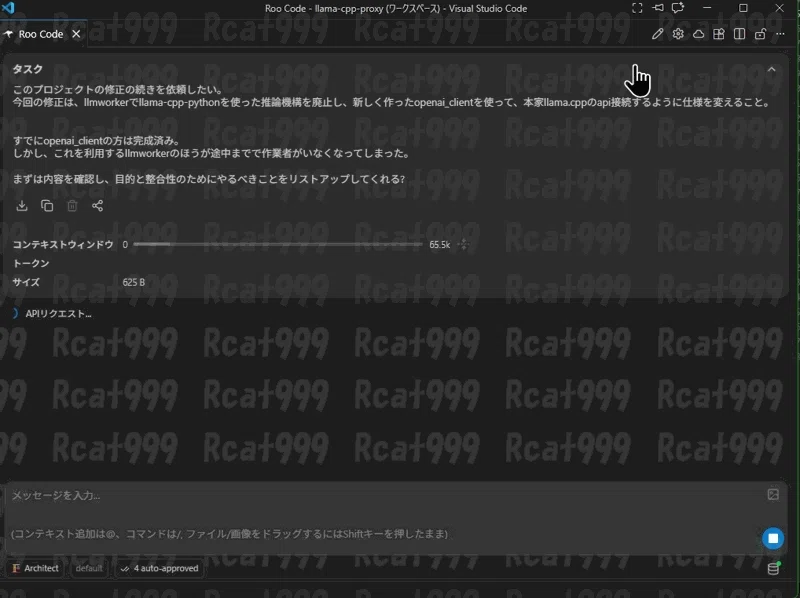Viewport: 800px width, 598px height.
Task: Copy the task text with the copy icon
Action: (47, 206)
